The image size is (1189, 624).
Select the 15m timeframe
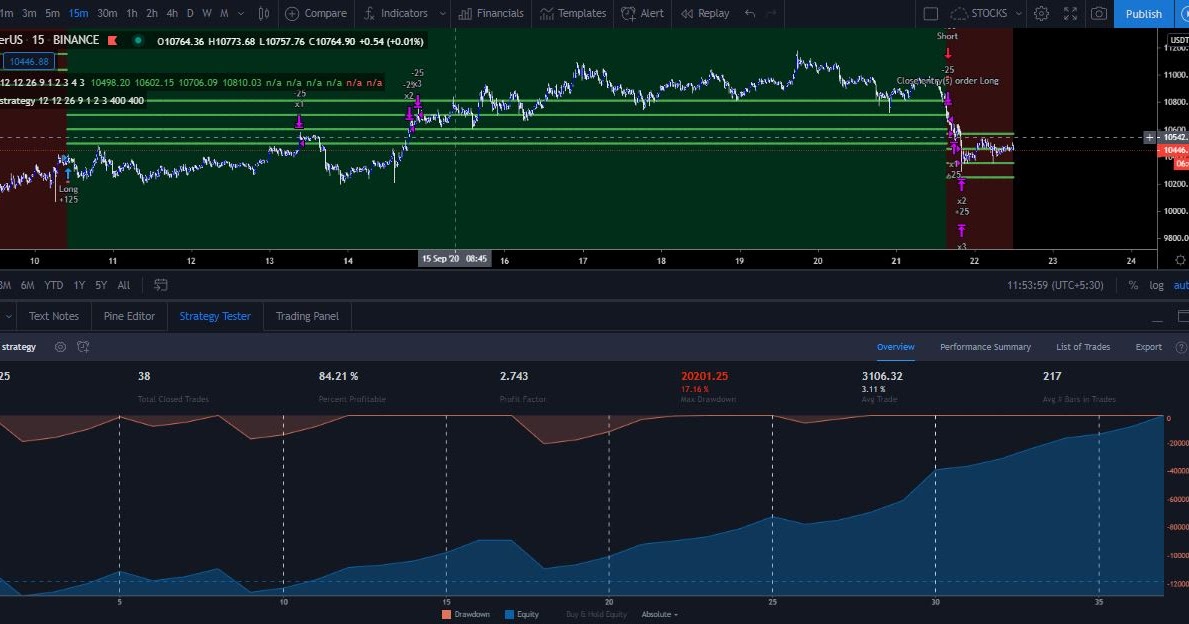(x=79, y=13)
